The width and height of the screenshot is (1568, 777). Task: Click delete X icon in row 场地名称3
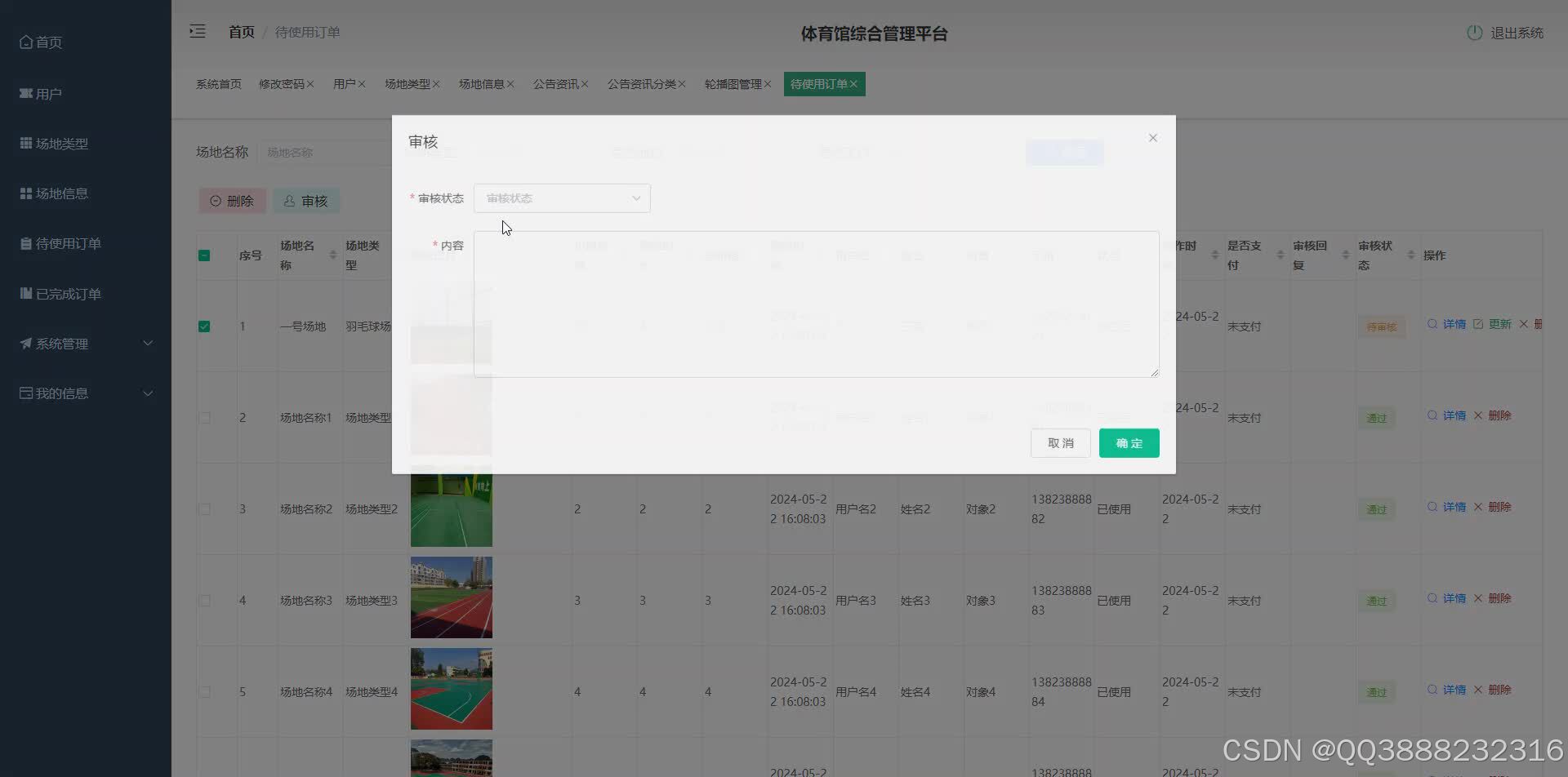pos(1478,598)
